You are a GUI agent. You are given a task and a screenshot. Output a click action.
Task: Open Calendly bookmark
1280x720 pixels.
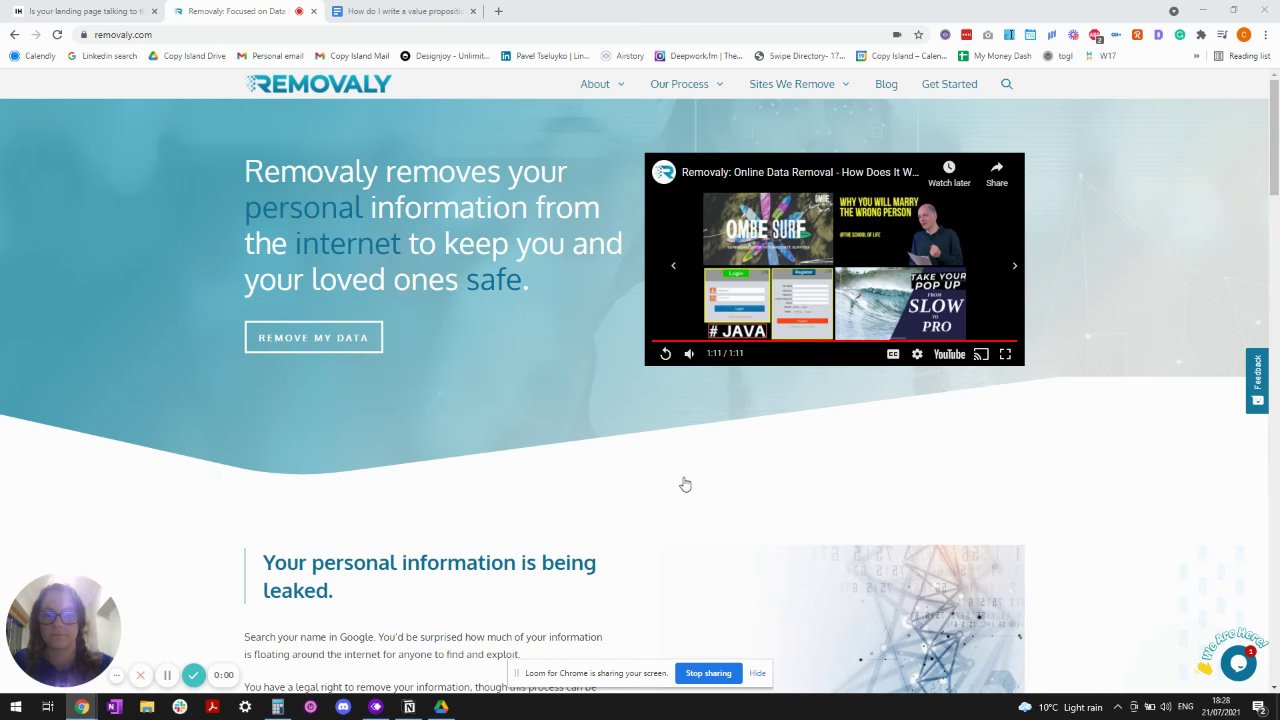pos(33,56)
